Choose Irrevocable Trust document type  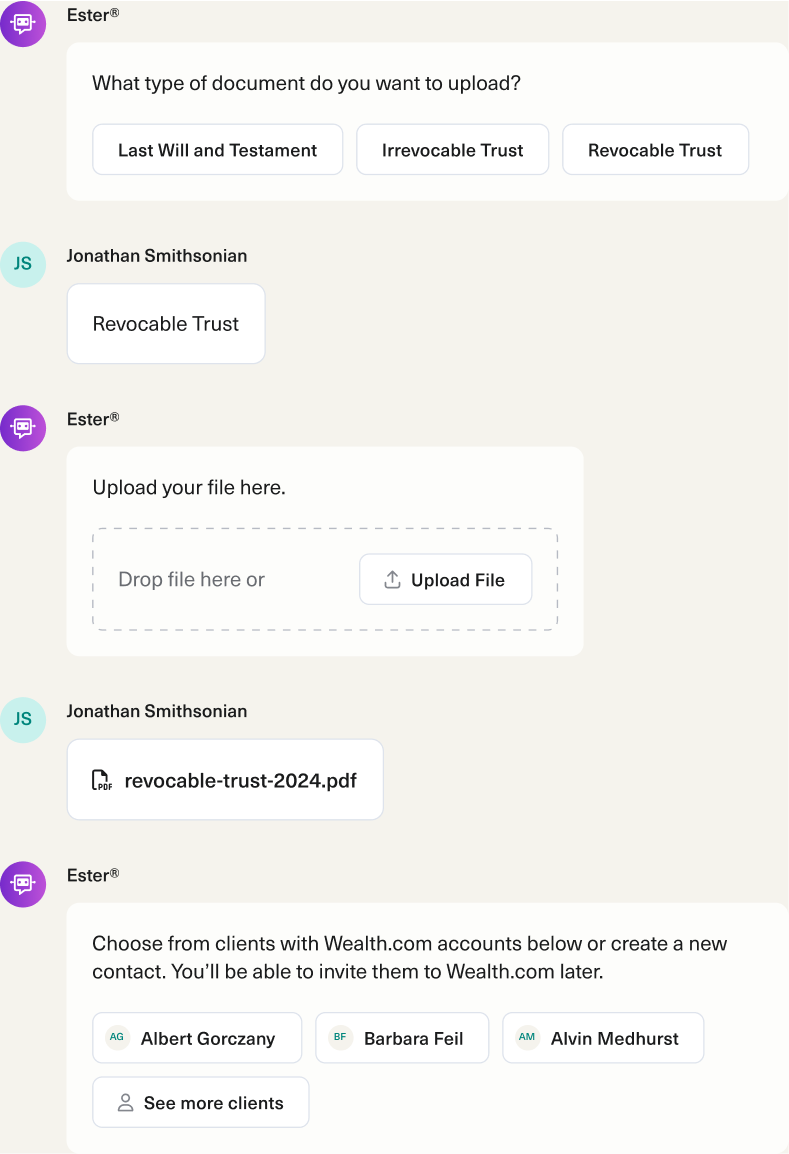(453, 149)
